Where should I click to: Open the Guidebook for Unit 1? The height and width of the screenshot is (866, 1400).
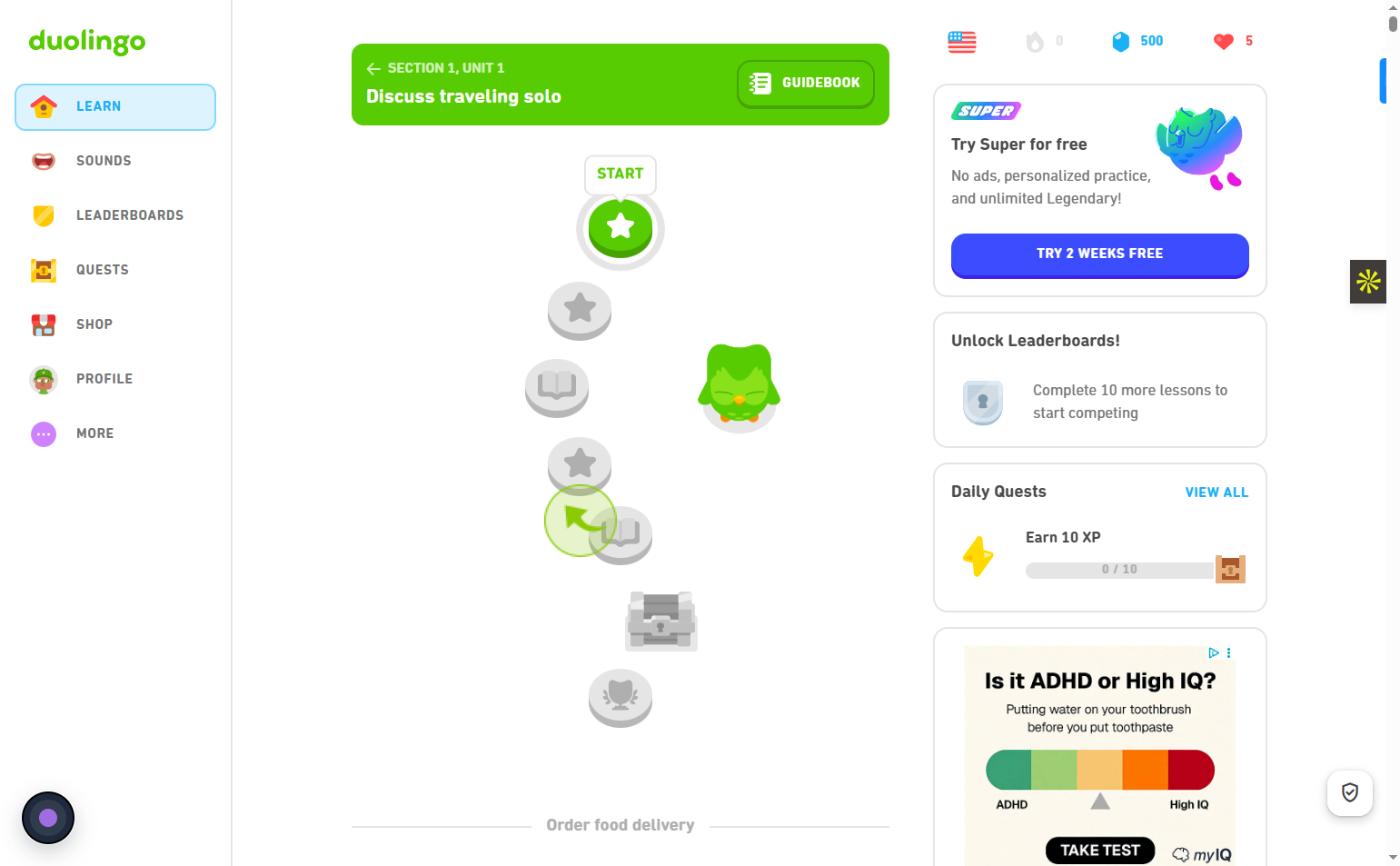pyautogui.click(x=806, y=84)
